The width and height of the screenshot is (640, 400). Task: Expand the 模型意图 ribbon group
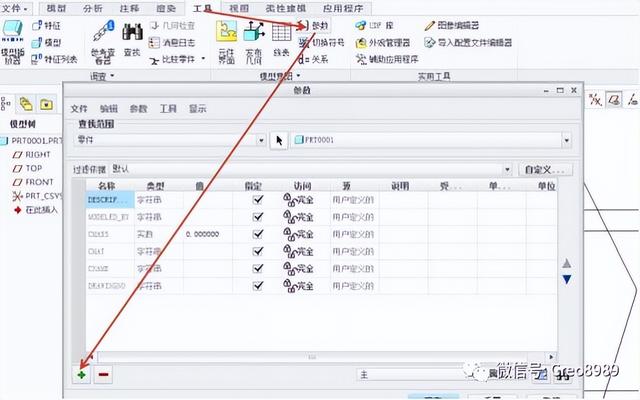(x=280, y=76)
